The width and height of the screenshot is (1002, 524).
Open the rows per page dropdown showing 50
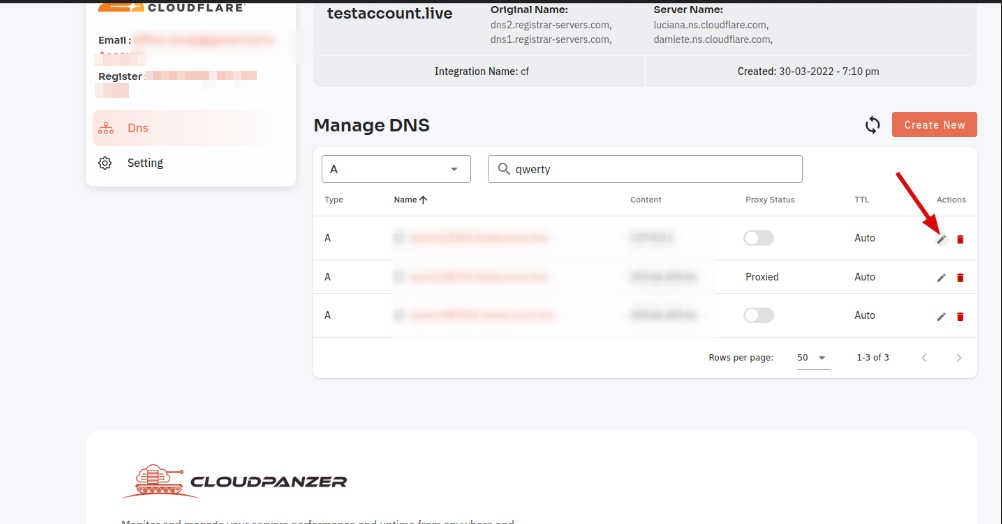click(812, 357)
